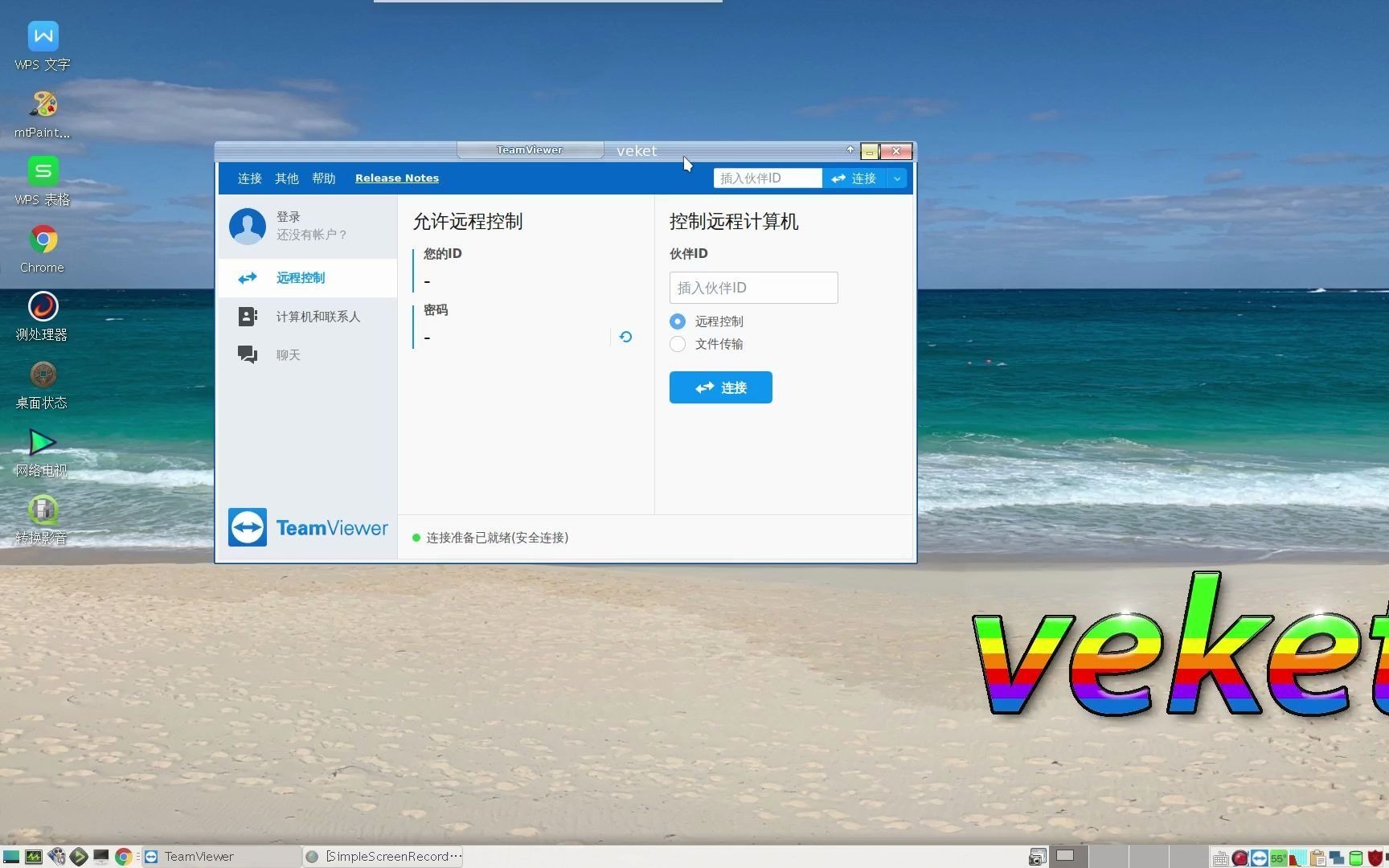Click the toolbar 连接 button at top right
The image size is (1389, 868).
click(x=854, y=178)
